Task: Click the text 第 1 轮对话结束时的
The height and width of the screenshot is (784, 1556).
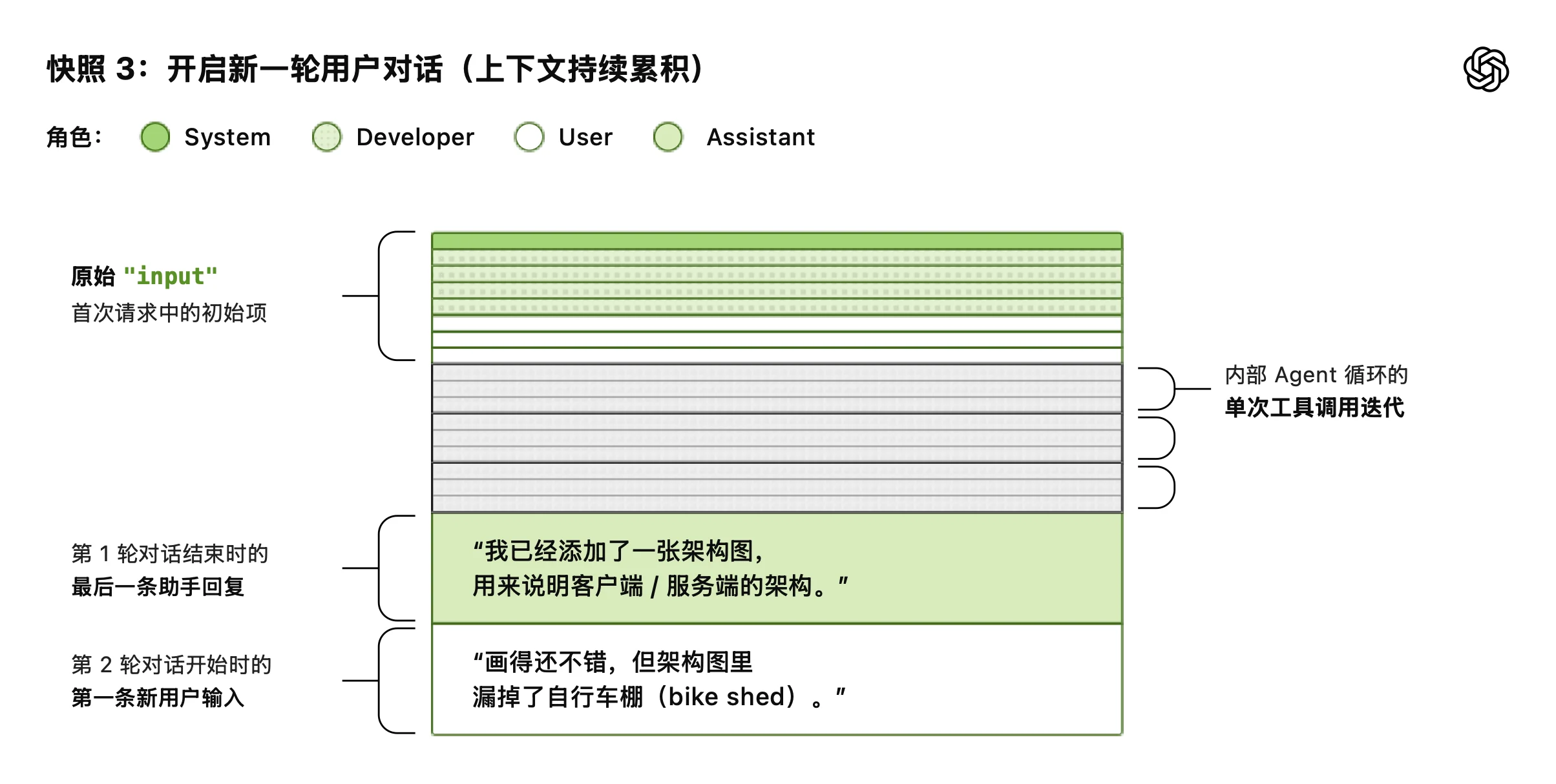Action: (x=170, y=553)
